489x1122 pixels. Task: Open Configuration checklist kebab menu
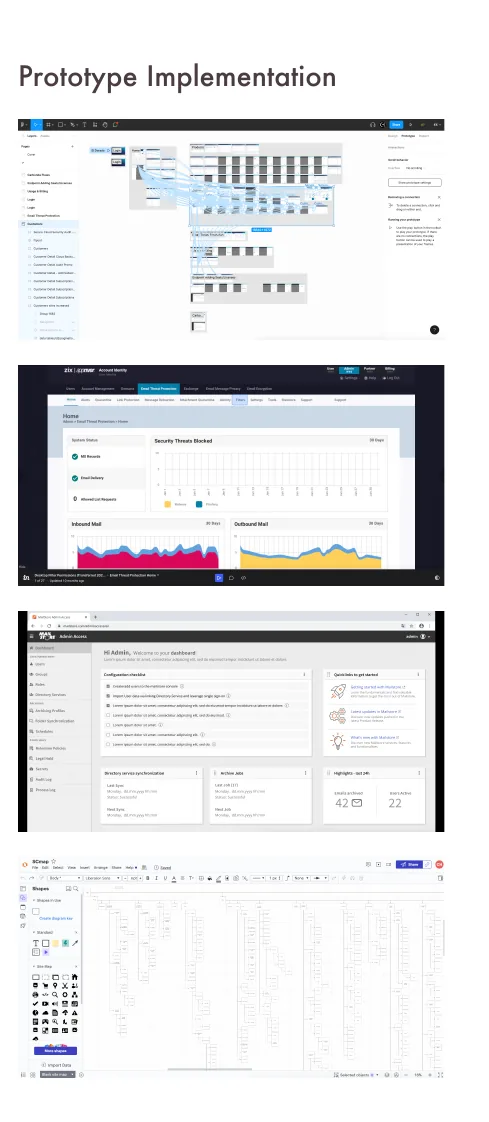304,675
